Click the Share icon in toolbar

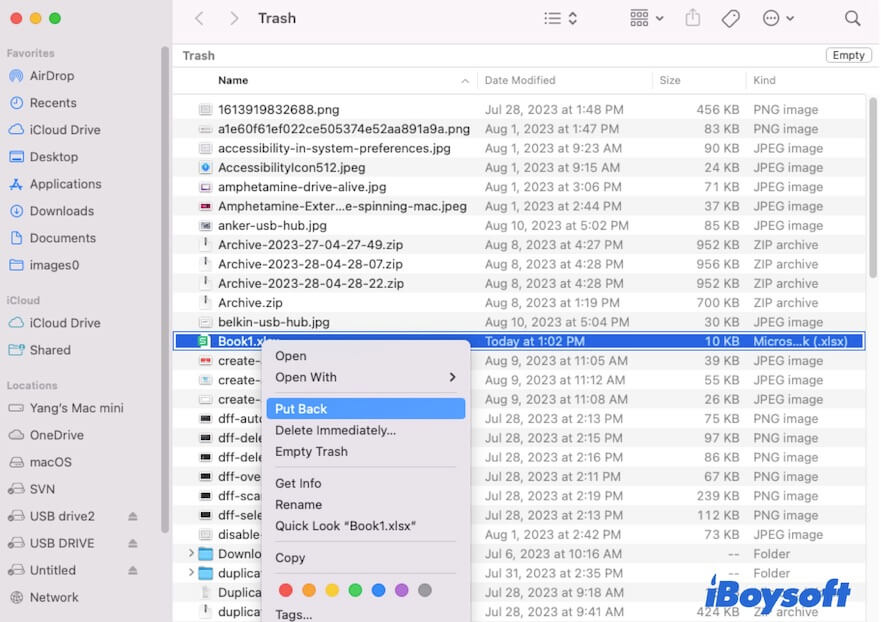[693, 18]
